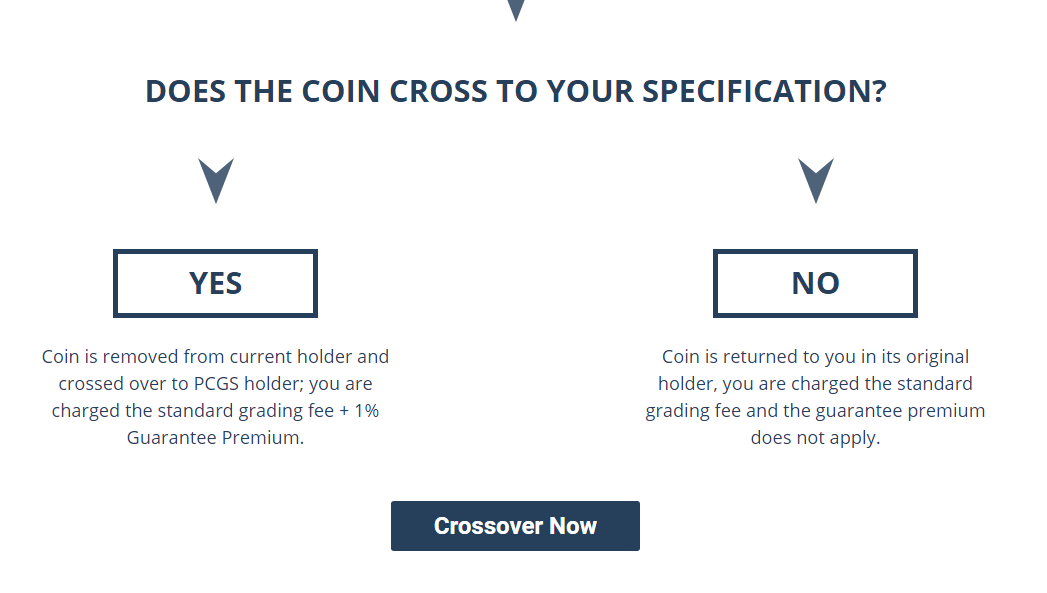Start a submission with Crossover Now

pos(515,526)
